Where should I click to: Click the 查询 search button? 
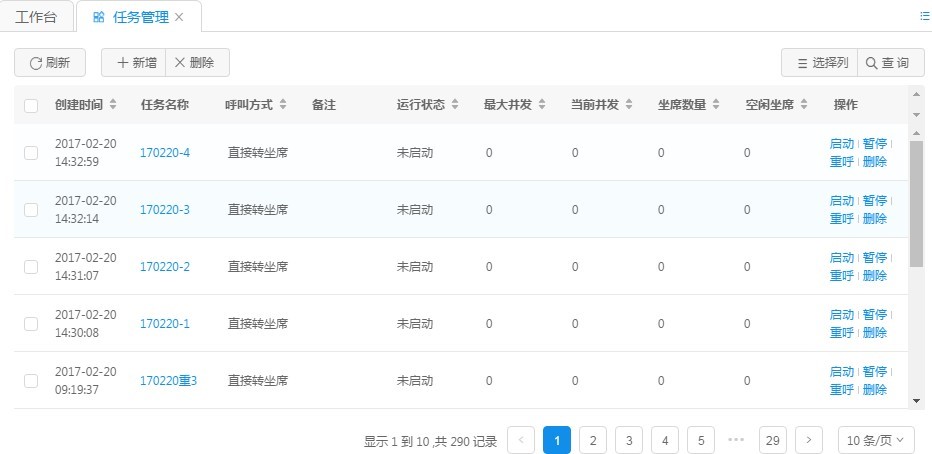[x=887, y=63]
